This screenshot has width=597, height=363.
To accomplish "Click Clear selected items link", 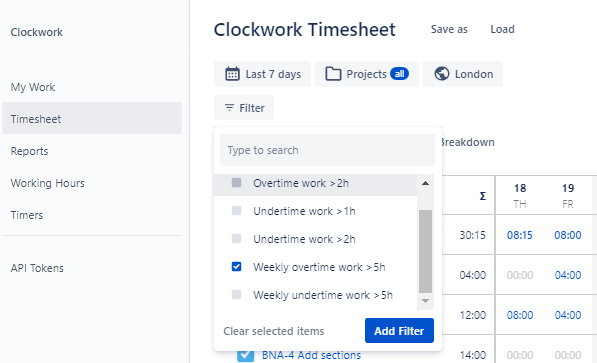I will coord(274,331).
